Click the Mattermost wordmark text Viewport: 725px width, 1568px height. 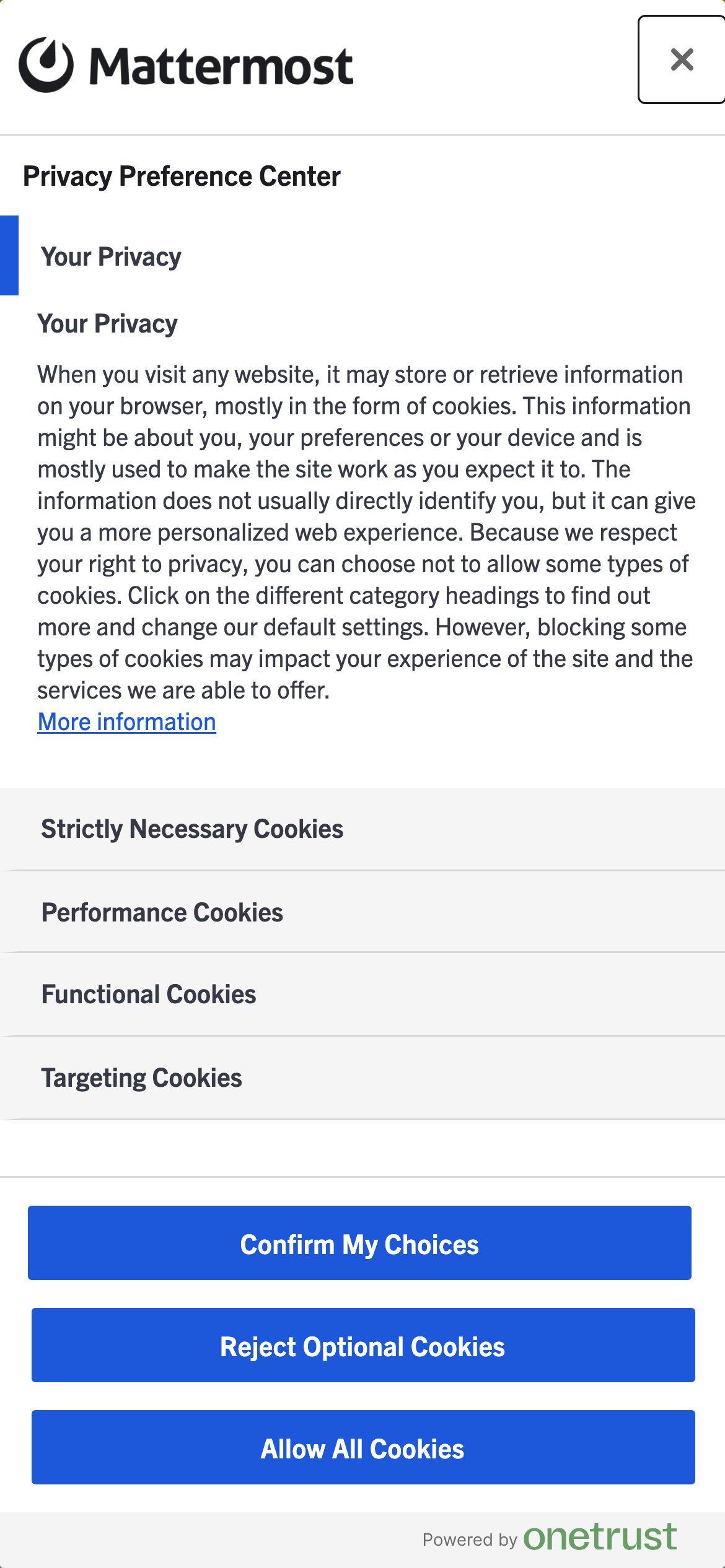click(x=221, y=66)
